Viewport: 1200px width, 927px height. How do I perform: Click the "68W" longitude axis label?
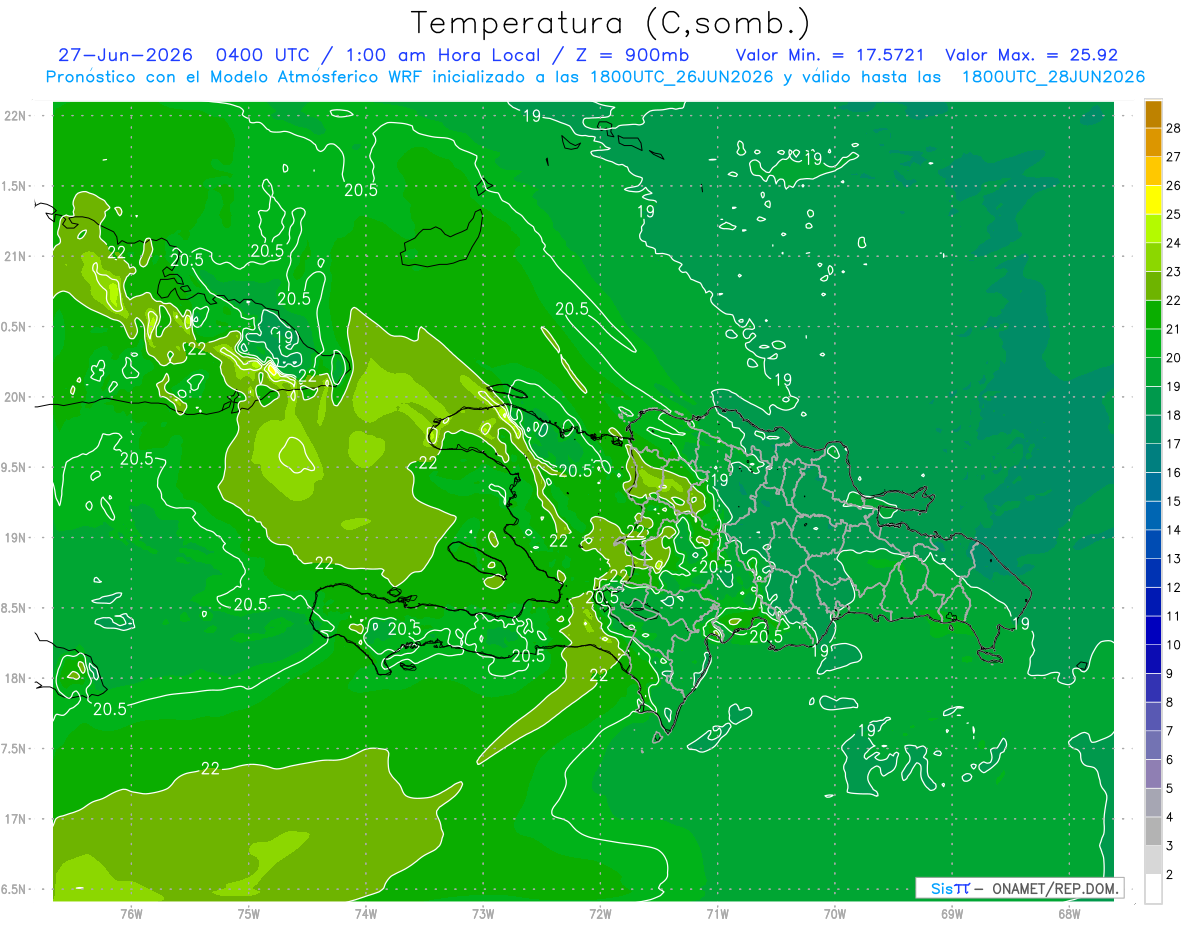pyautogui.click(x=1069, y=913)
